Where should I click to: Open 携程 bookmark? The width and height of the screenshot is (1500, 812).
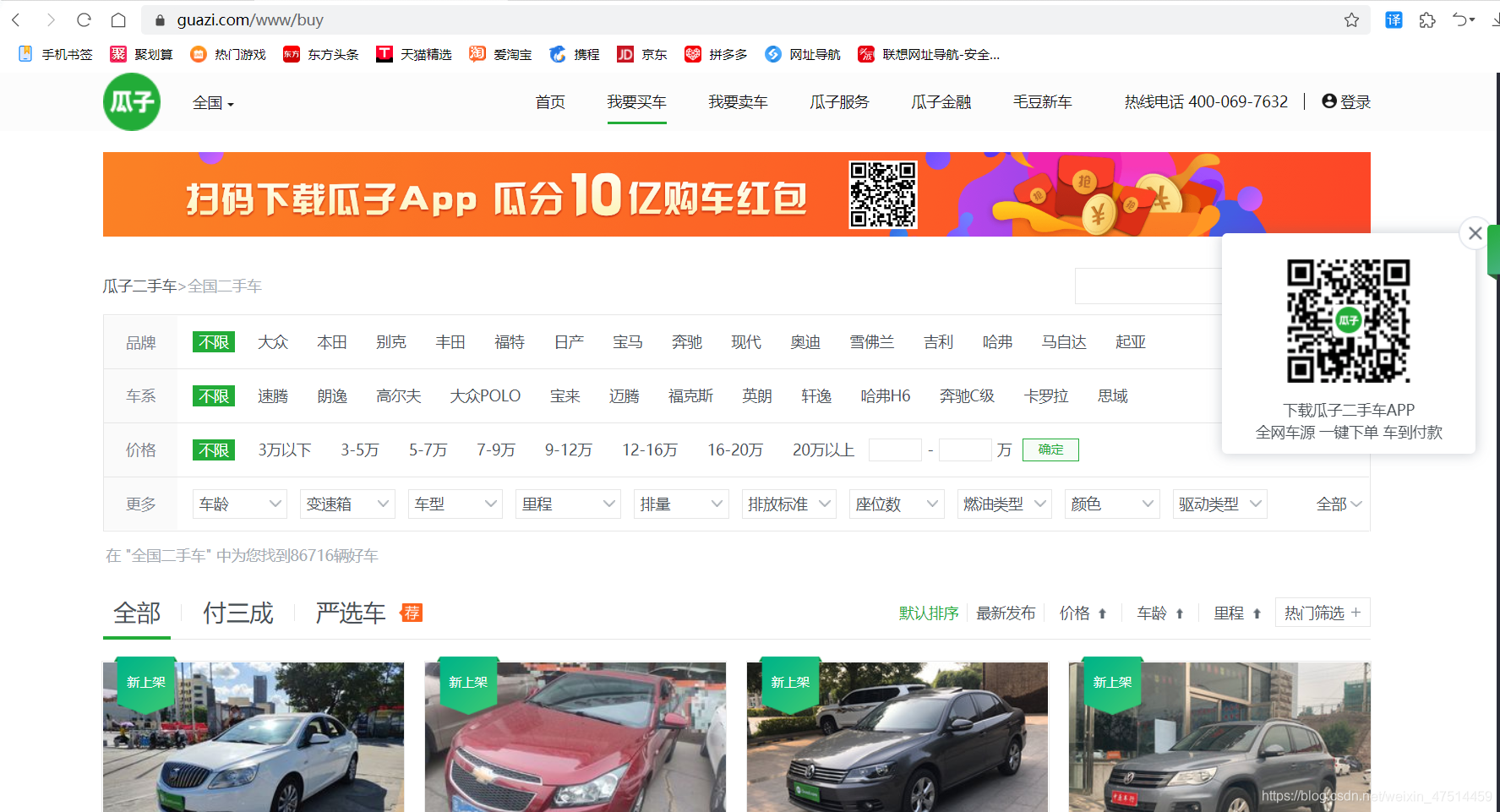(x=575, y=54)
